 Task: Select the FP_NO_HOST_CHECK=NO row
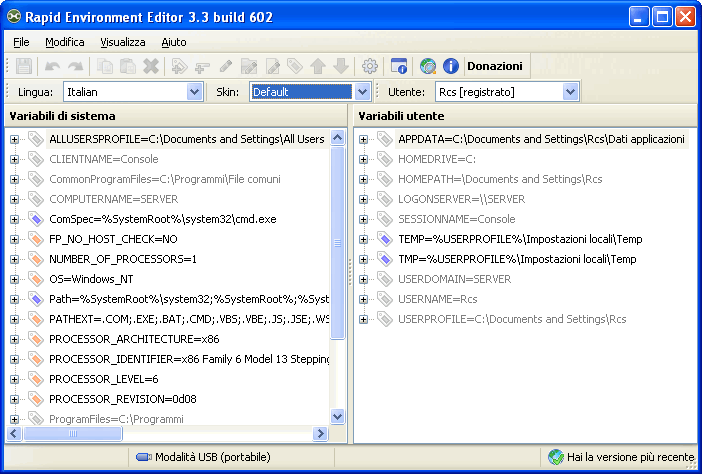[x=113, y=239]
